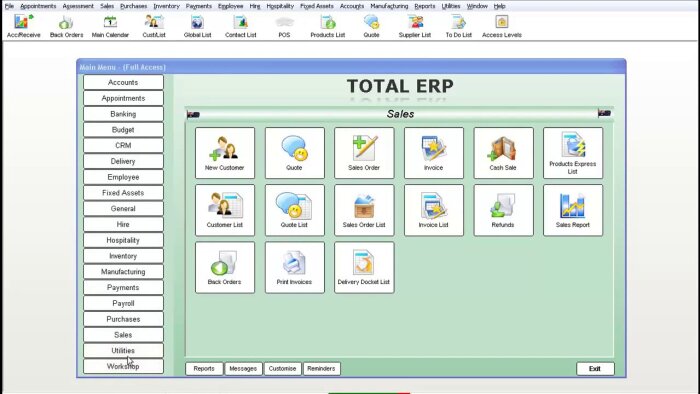Screen dimensions: 700x394
Task: Select the Payroll module button
Action: point(123,303)
